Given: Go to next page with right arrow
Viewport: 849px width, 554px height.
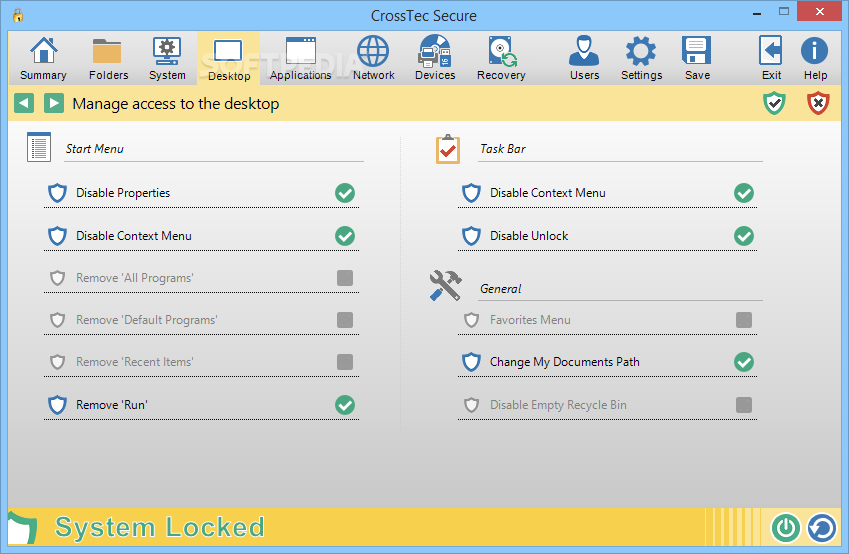Looking at the screenshot, I should tap(54, 103).
